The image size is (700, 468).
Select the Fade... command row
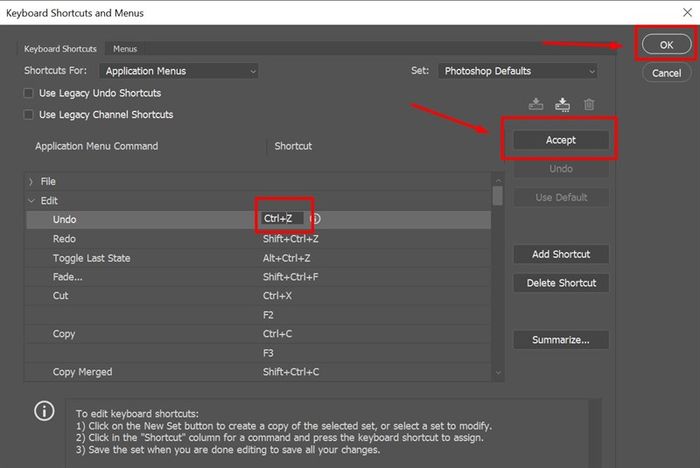coord(258,277)
